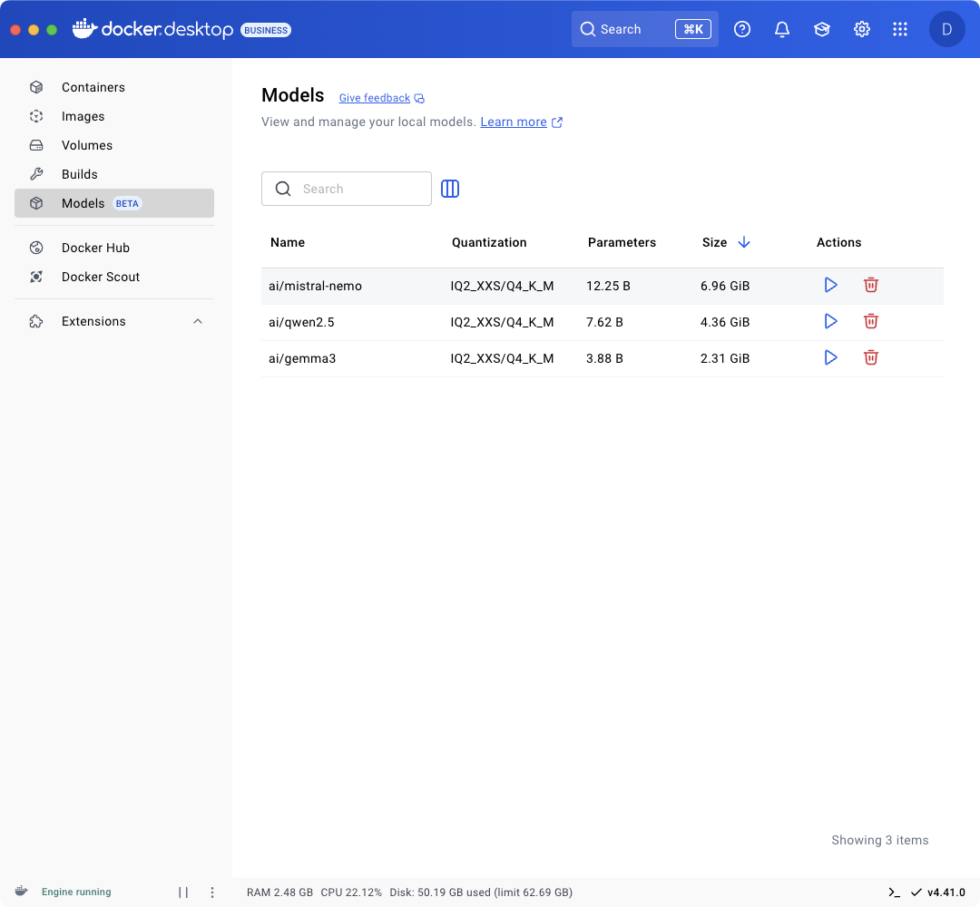Delete the ai/qwen2.5 model
Screen dimensions: 980x907
click(870, 321)
